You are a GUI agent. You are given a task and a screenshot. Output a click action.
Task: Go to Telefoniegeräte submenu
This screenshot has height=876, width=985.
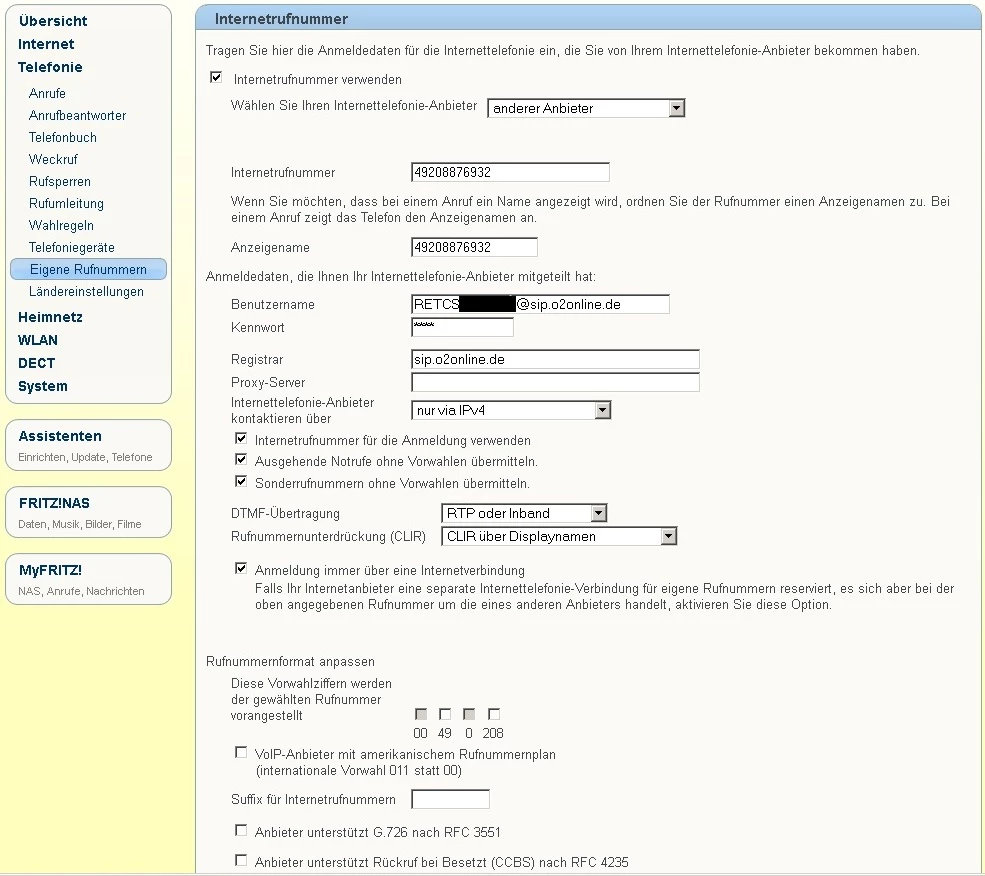pyautogui.click(x=72, y=248)
